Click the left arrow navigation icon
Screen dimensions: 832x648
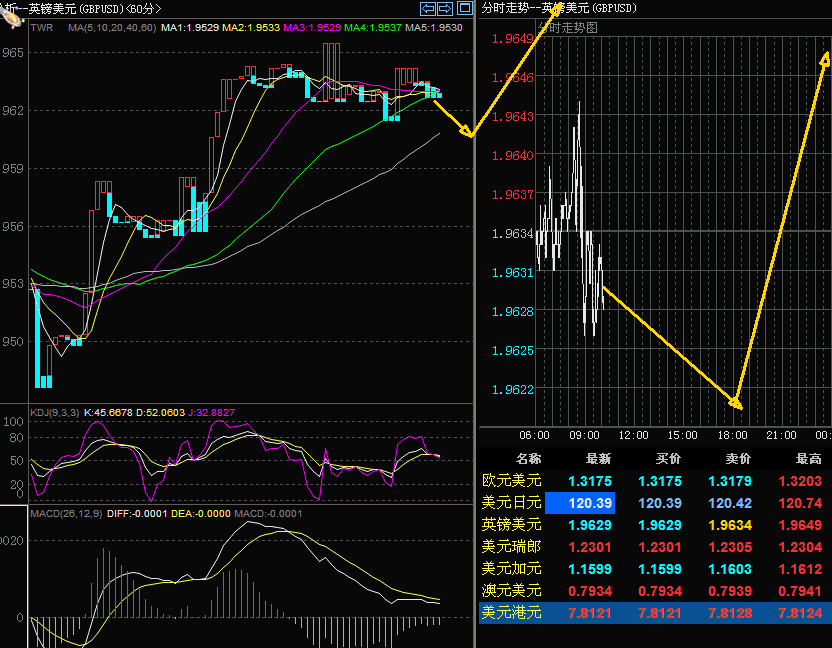428,8
